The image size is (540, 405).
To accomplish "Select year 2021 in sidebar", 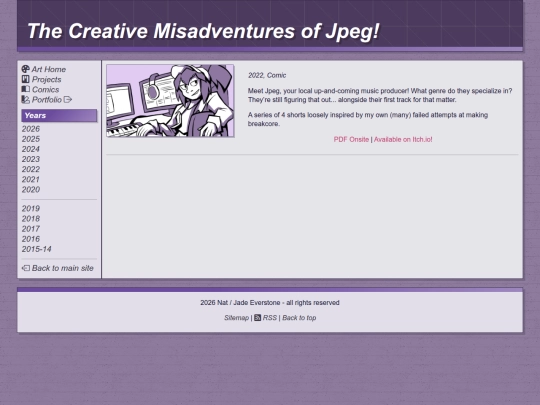I will pyautogui.click(x=31, y=179).
